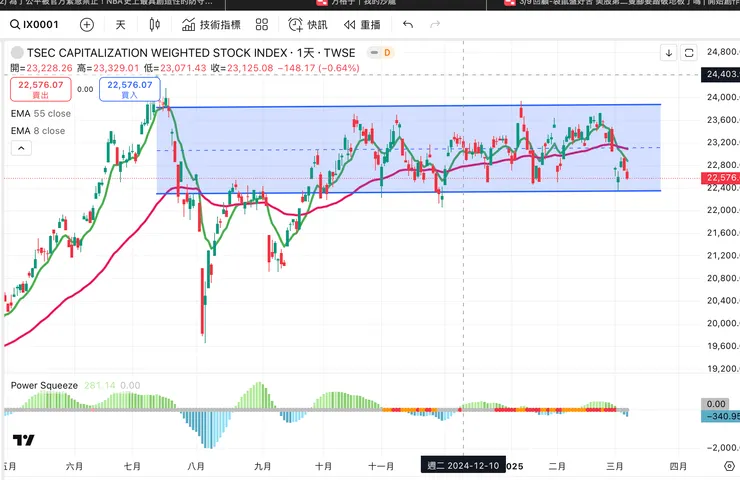Click the 八月 label on time axis
Viewport: 740px width, 480px height.
pyautogui.click(x=196, y=466)
